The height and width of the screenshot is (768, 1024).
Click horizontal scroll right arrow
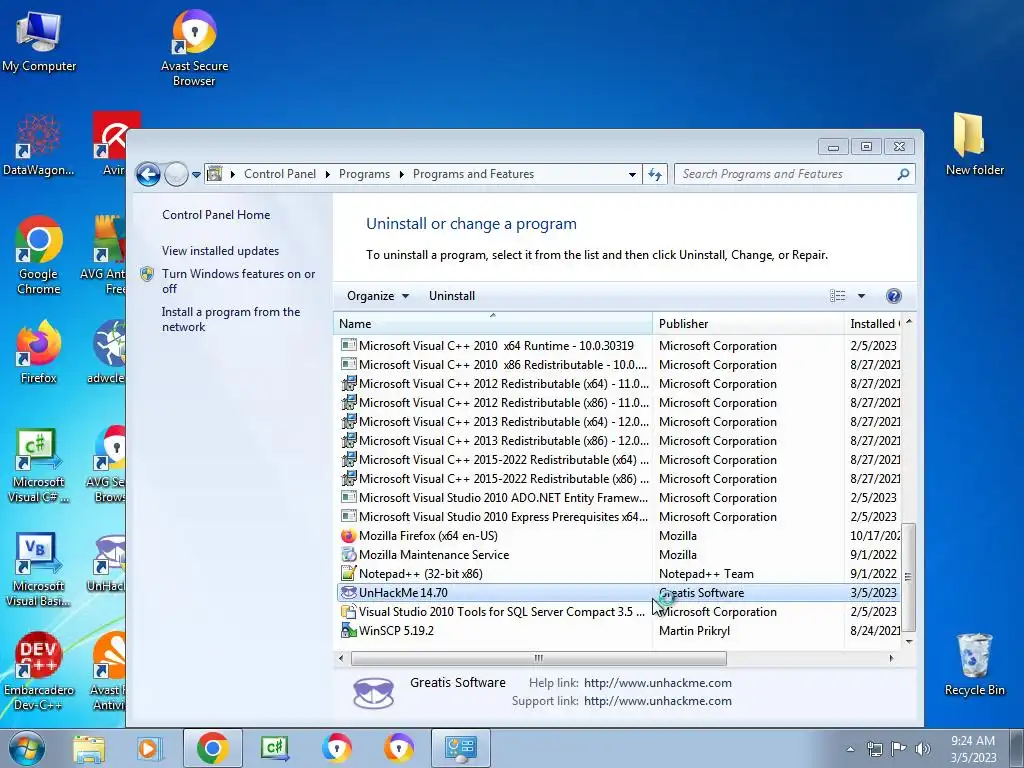pos(891,658)
